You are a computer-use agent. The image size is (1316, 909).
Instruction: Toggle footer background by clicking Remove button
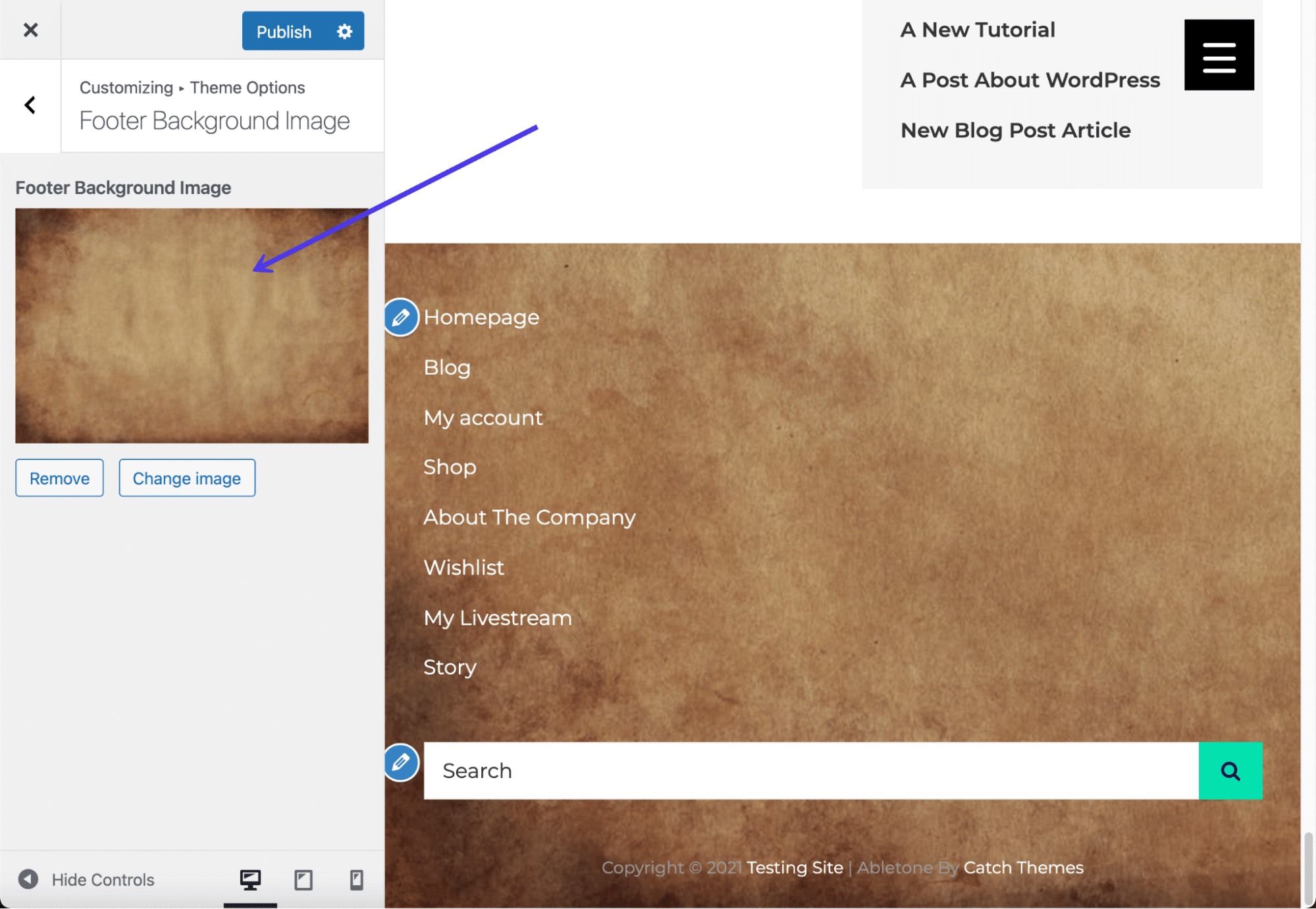(59, 477)
